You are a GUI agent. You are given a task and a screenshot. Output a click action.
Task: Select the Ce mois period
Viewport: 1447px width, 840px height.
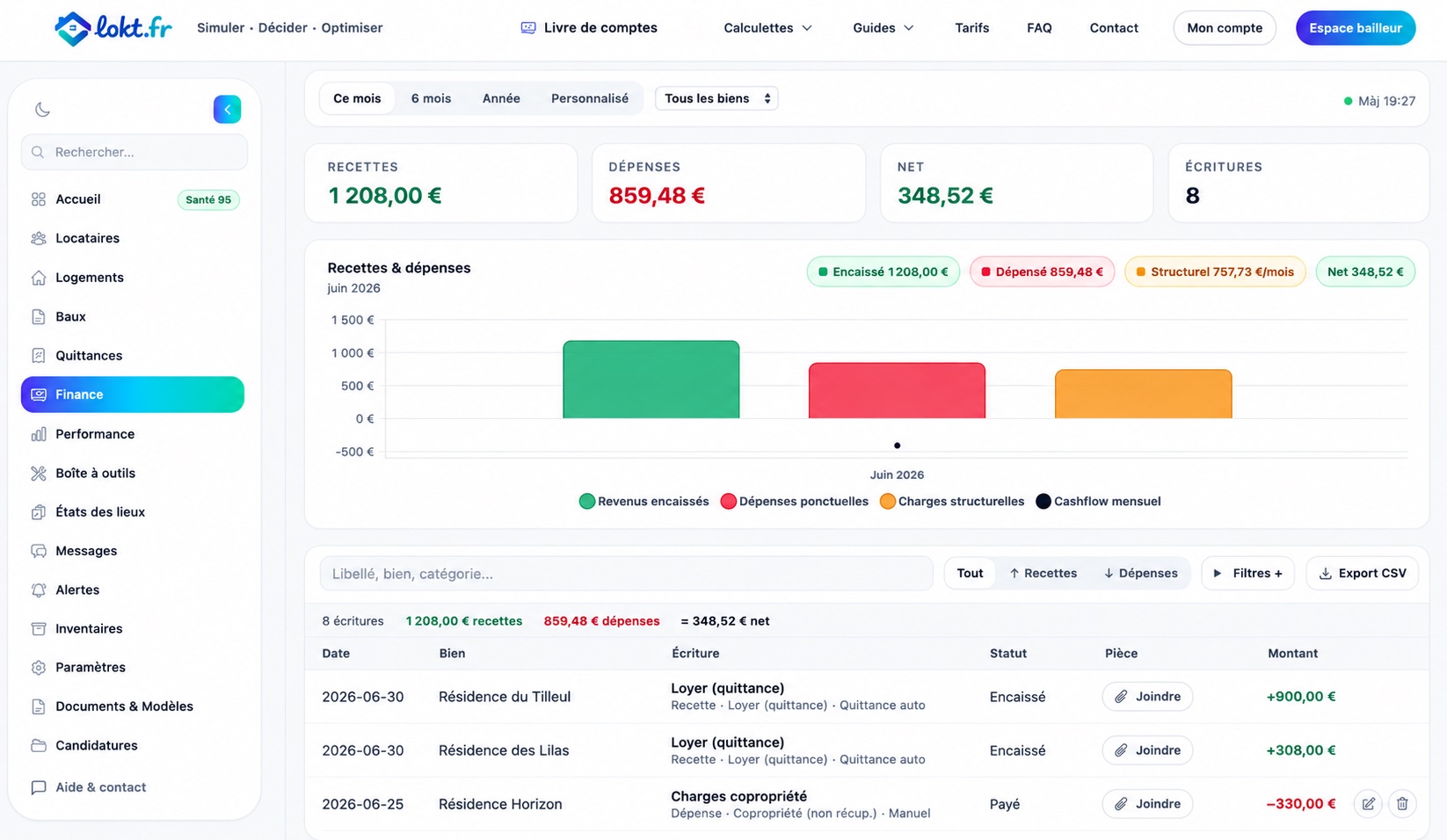pyautogui.click(x=357, y=98)
